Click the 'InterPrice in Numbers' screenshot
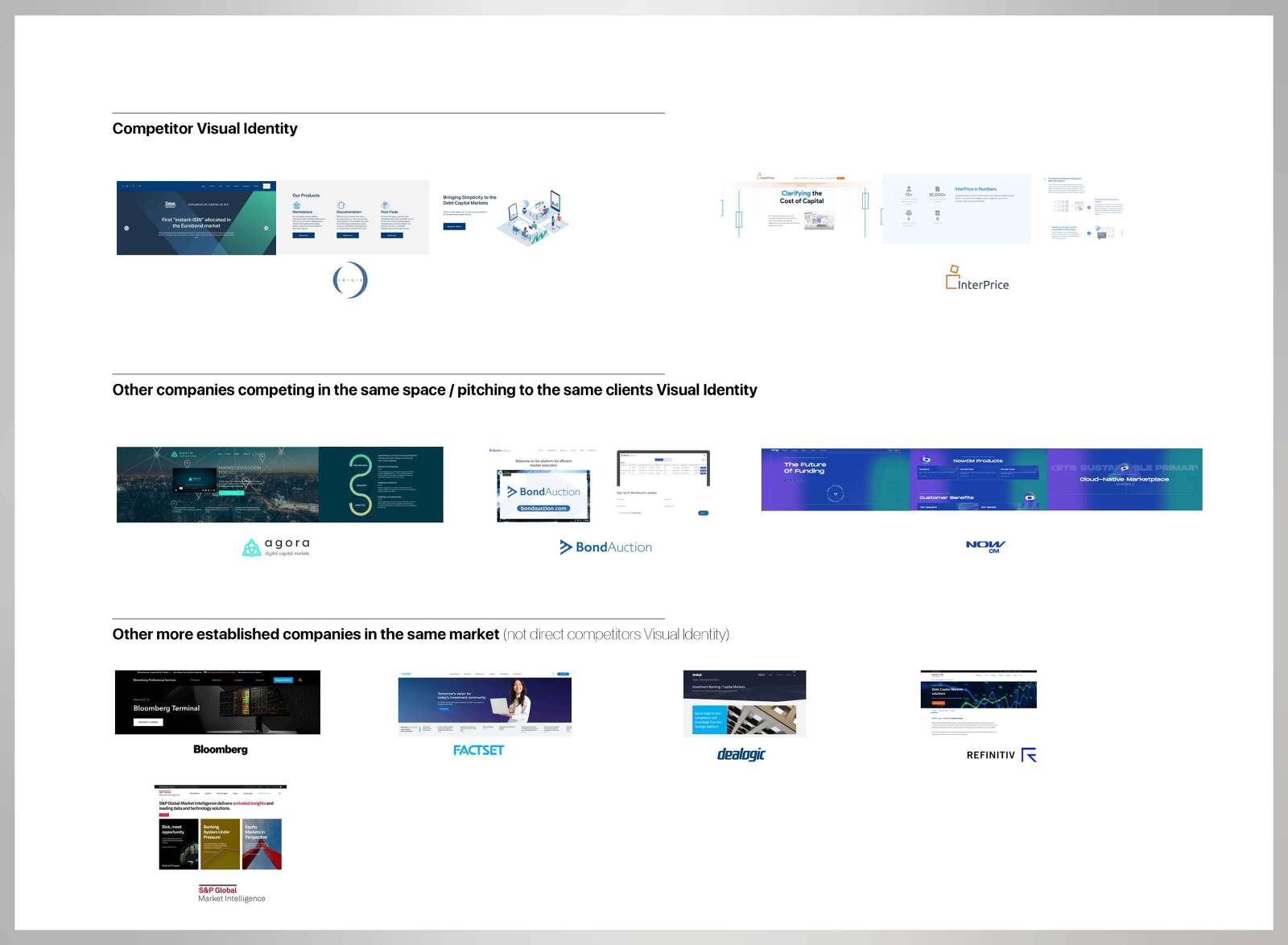 tap(956, 208)
